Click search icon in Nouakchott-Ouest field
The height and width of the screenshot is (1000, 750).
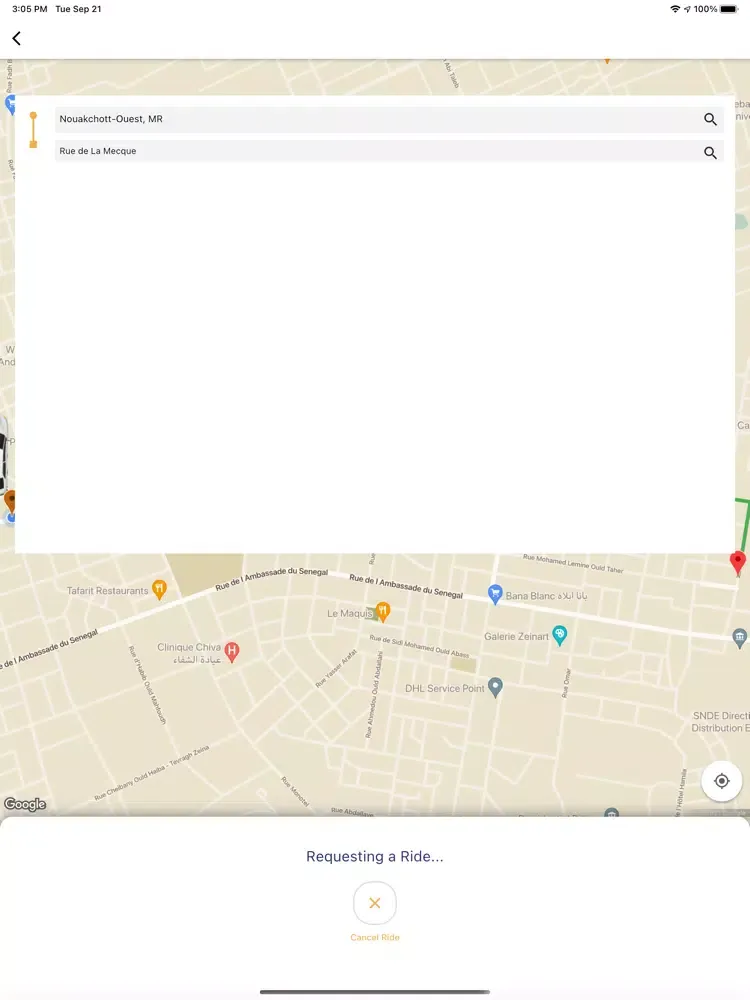pyautogui.click(x=710, y=119)
